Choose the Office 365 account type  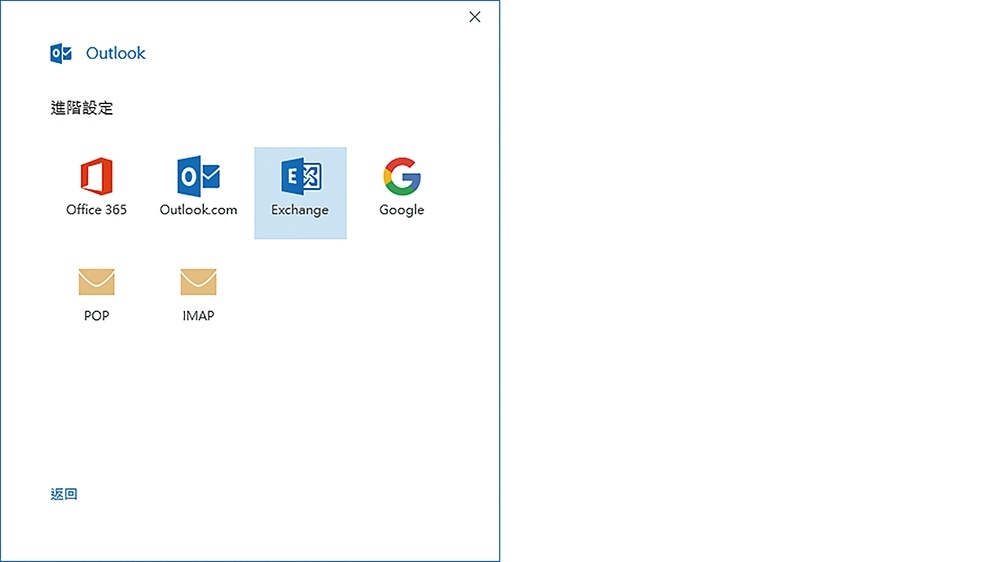point(96,193)
